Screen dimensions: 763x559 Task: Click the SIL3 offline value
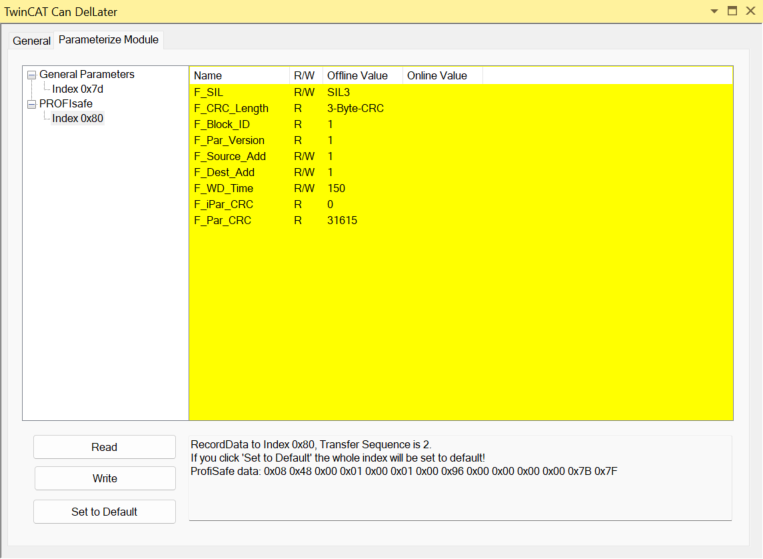(338, 92)
